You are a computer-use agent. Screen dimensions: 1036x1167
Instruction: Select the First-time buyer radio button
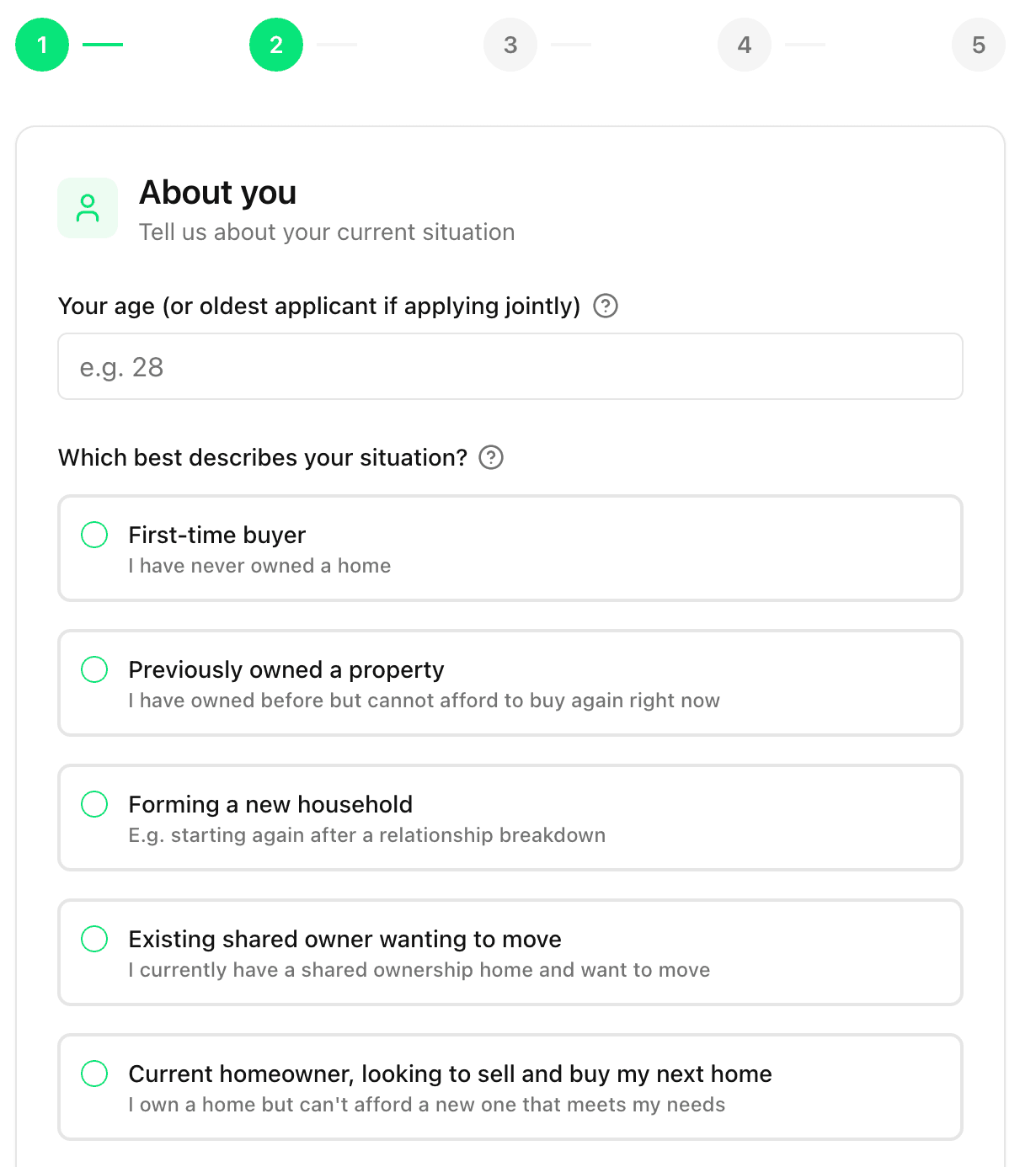pos(94,535)
